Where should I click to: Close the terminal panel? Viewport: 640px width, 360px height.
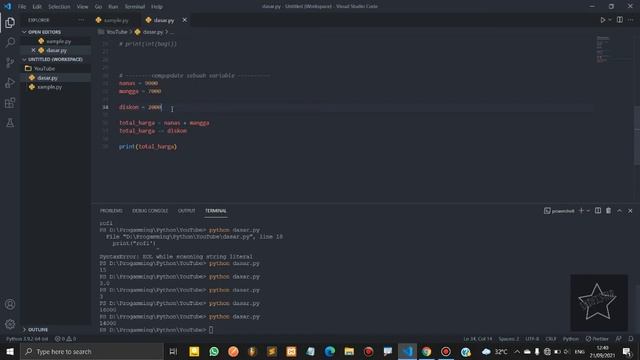(x=630, y=211)
